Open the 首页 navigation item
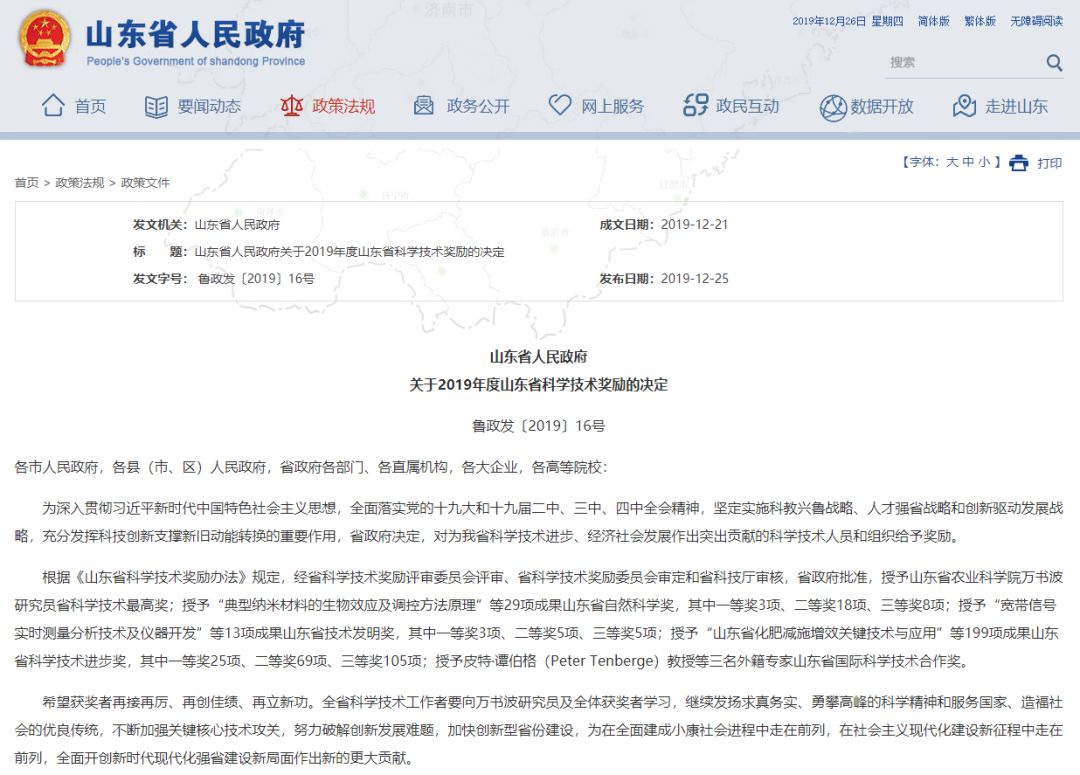 pos(90,106)
